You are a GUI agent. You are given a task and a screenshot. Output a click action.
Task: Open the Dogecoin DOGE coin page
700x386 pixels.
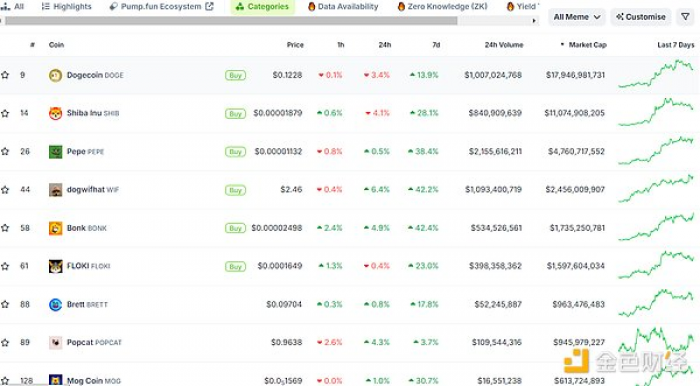pos(95,75)
